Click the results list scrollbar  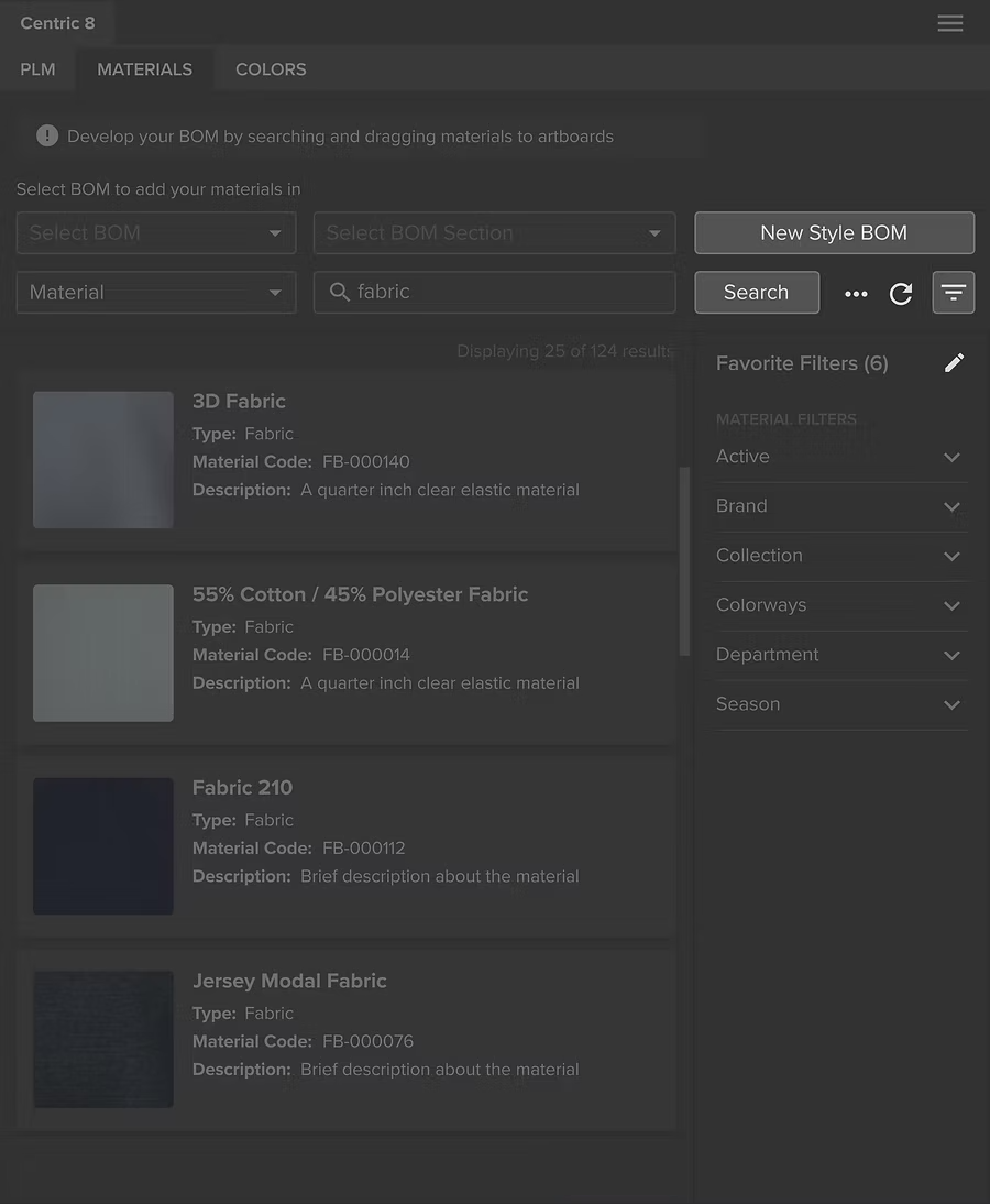coord(684,561)
